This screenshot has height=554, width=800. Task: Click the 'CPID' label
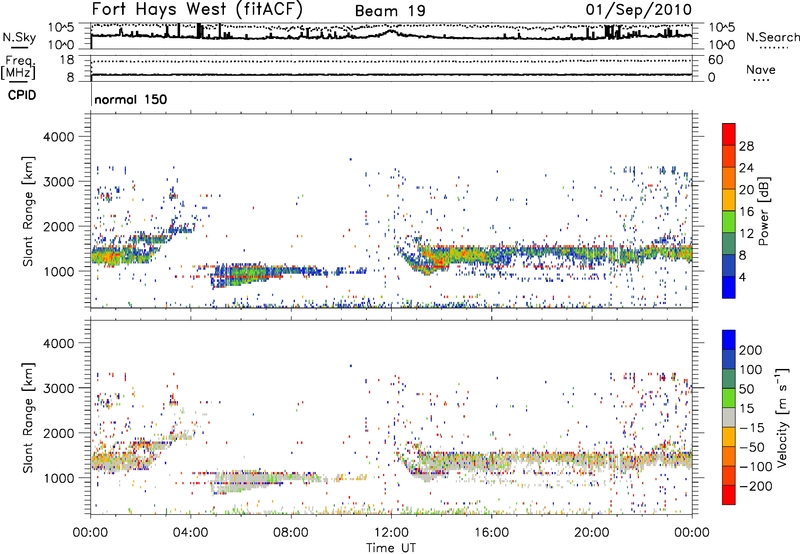point(22,95)
